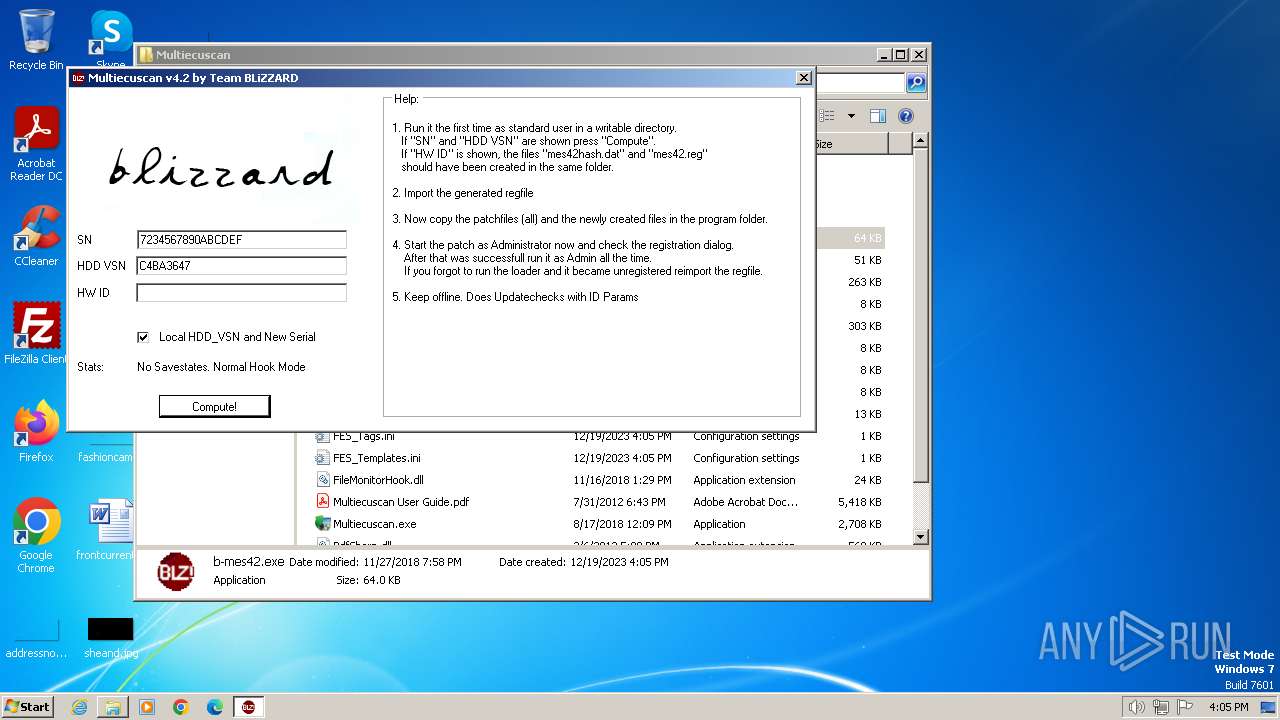Click the file list scroll down arrow
This screenshot has width=1280, height=720.
coord(921,537)
